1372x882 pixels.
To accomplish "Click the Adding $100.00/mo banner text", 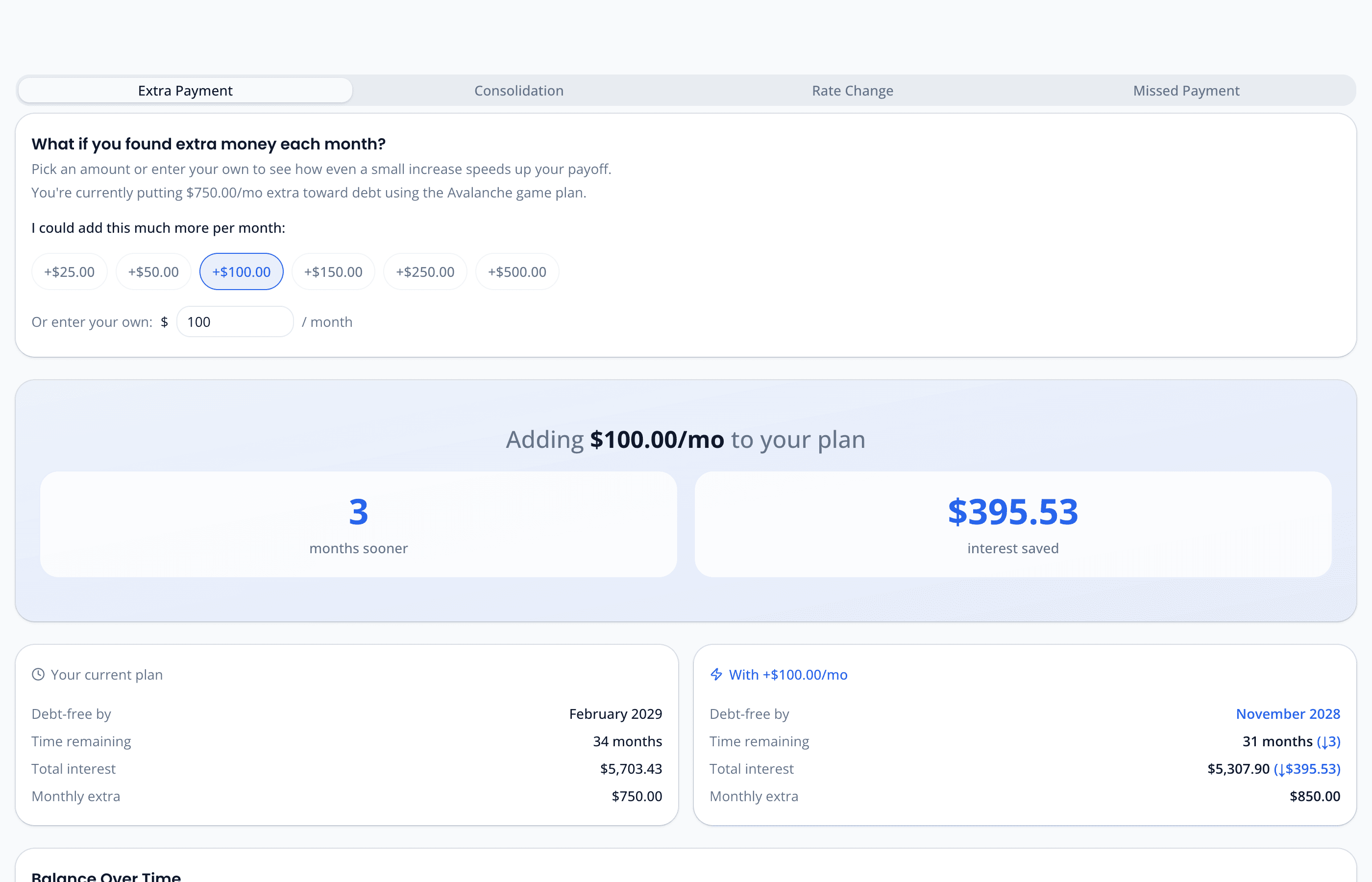I will 685,439.
